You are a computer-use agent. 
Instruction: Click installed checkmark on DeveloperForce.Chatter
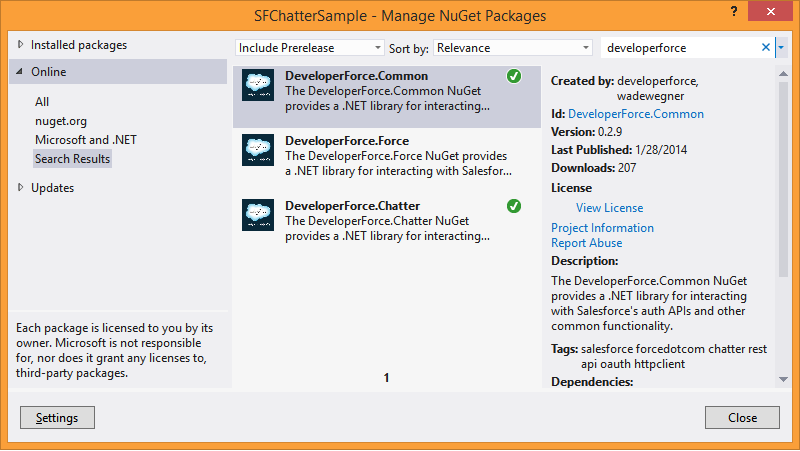514,206
